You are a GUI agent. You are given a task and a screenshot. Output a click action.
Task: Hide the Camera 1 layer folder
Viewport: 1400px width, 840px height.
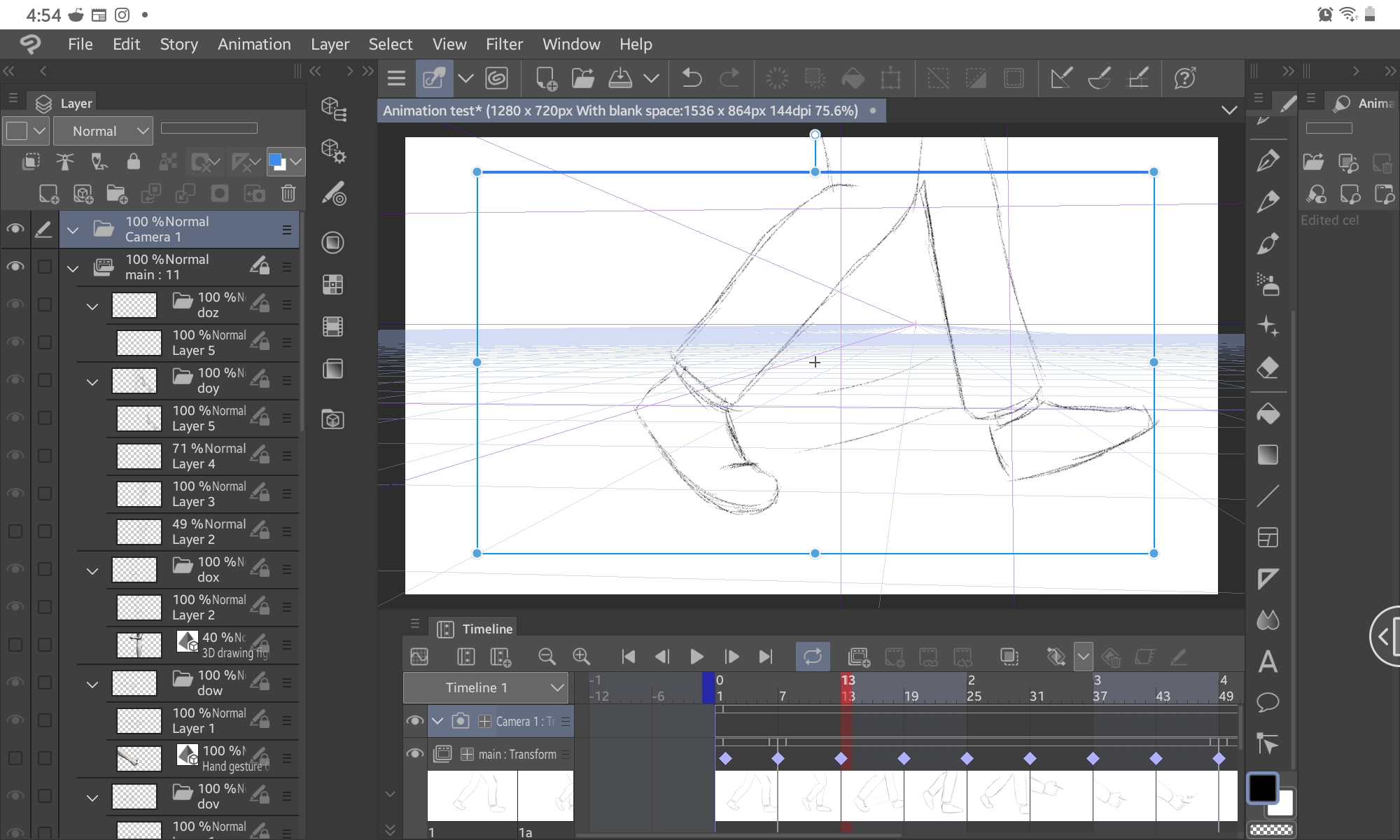tap(15, 230)
